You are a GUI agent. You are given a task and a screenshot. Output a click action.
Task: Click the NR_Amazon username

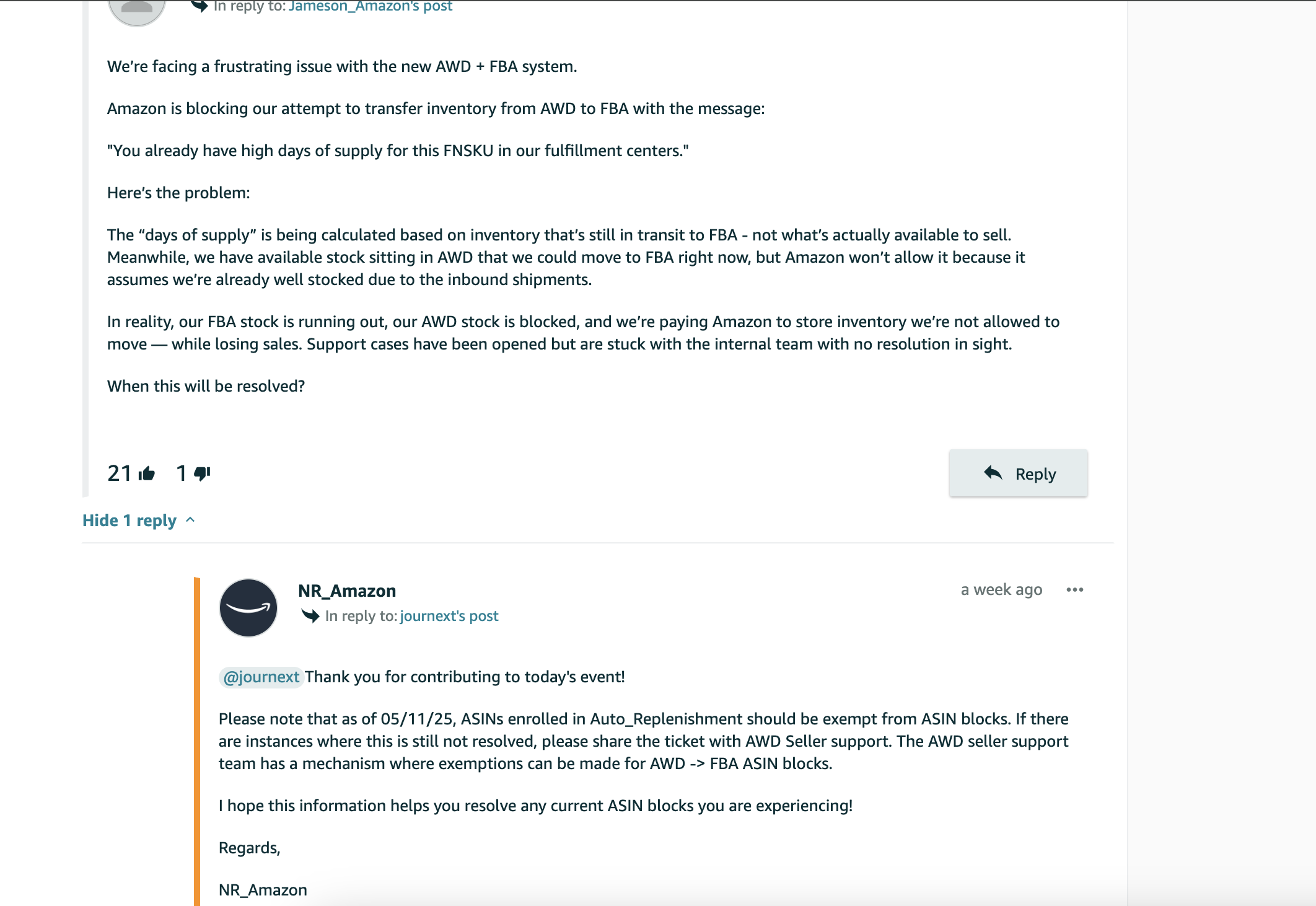pos(347,591)
